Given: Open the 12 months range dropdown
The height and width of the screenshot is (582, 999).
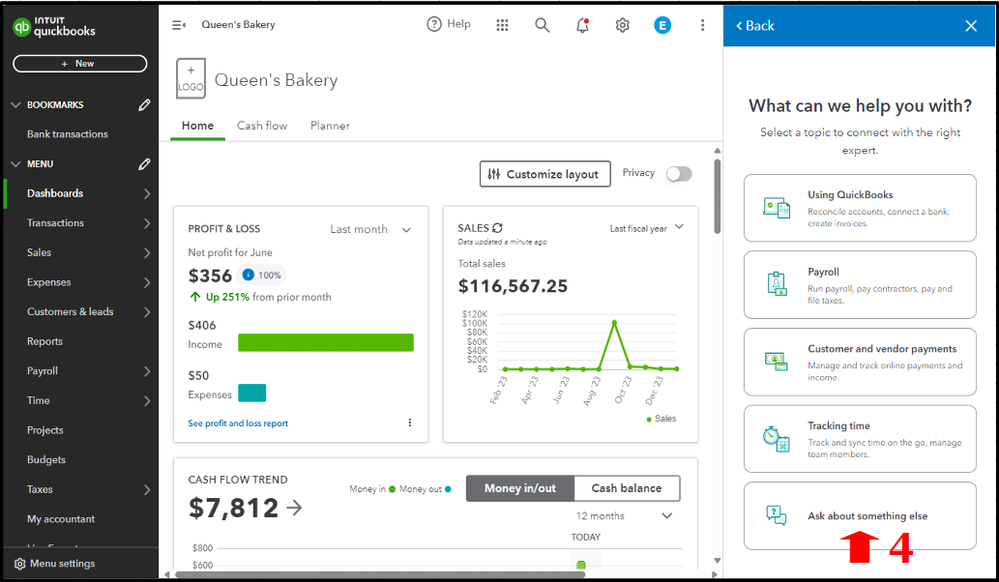Looking at the screenshot, I should pos(624,516).
